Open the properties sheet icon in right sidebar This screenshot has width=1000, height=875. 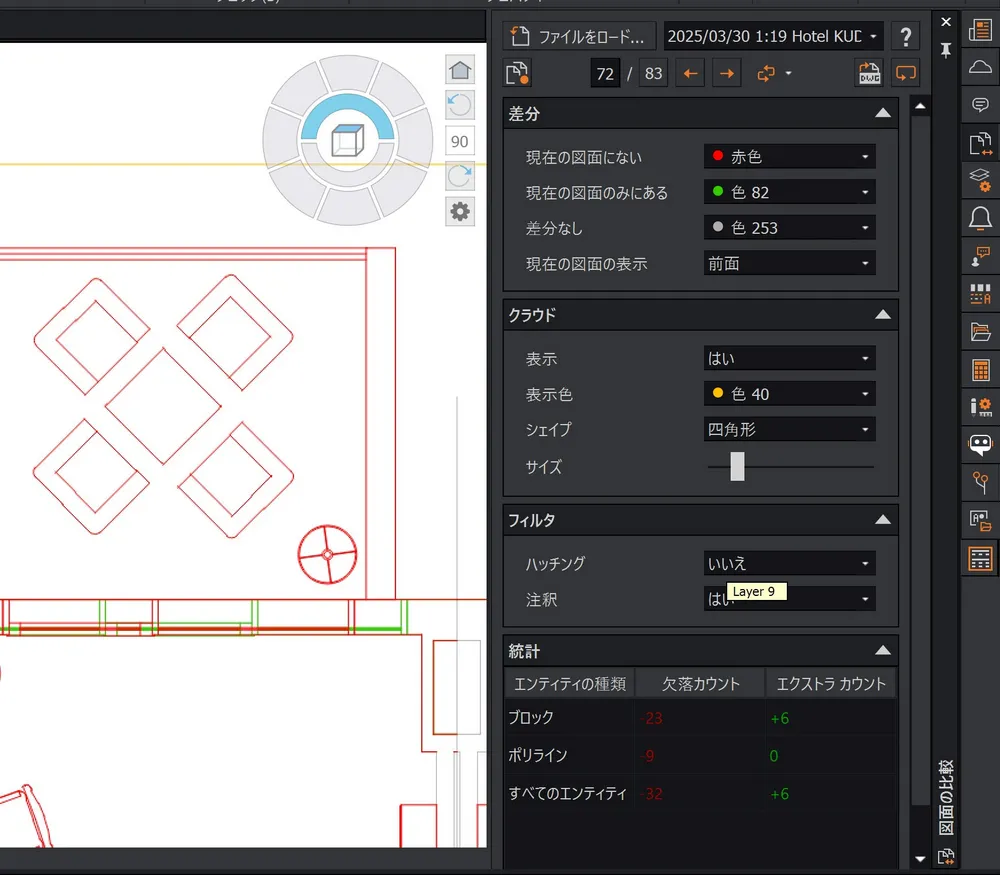980,30
